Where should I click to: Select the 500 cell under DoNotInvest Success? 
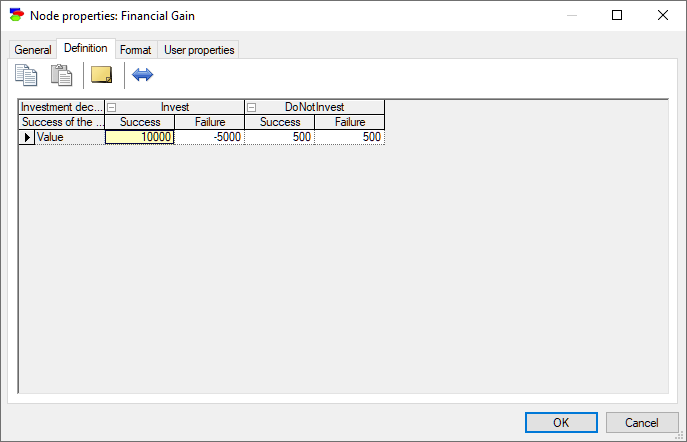[280, 137]
